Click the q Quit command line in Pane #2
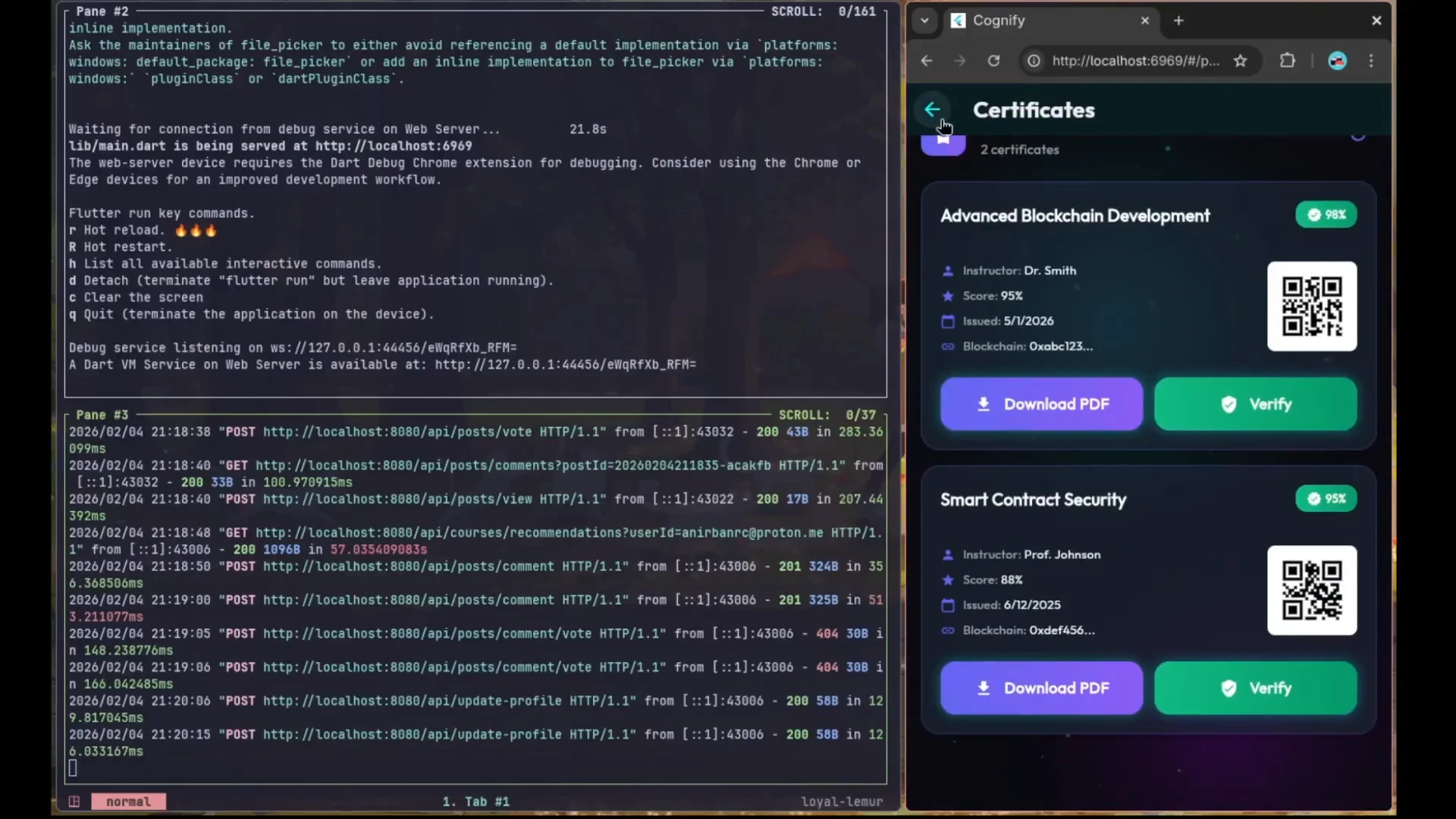The height and width of the screenshot is (819, 1456). point(251,314)
